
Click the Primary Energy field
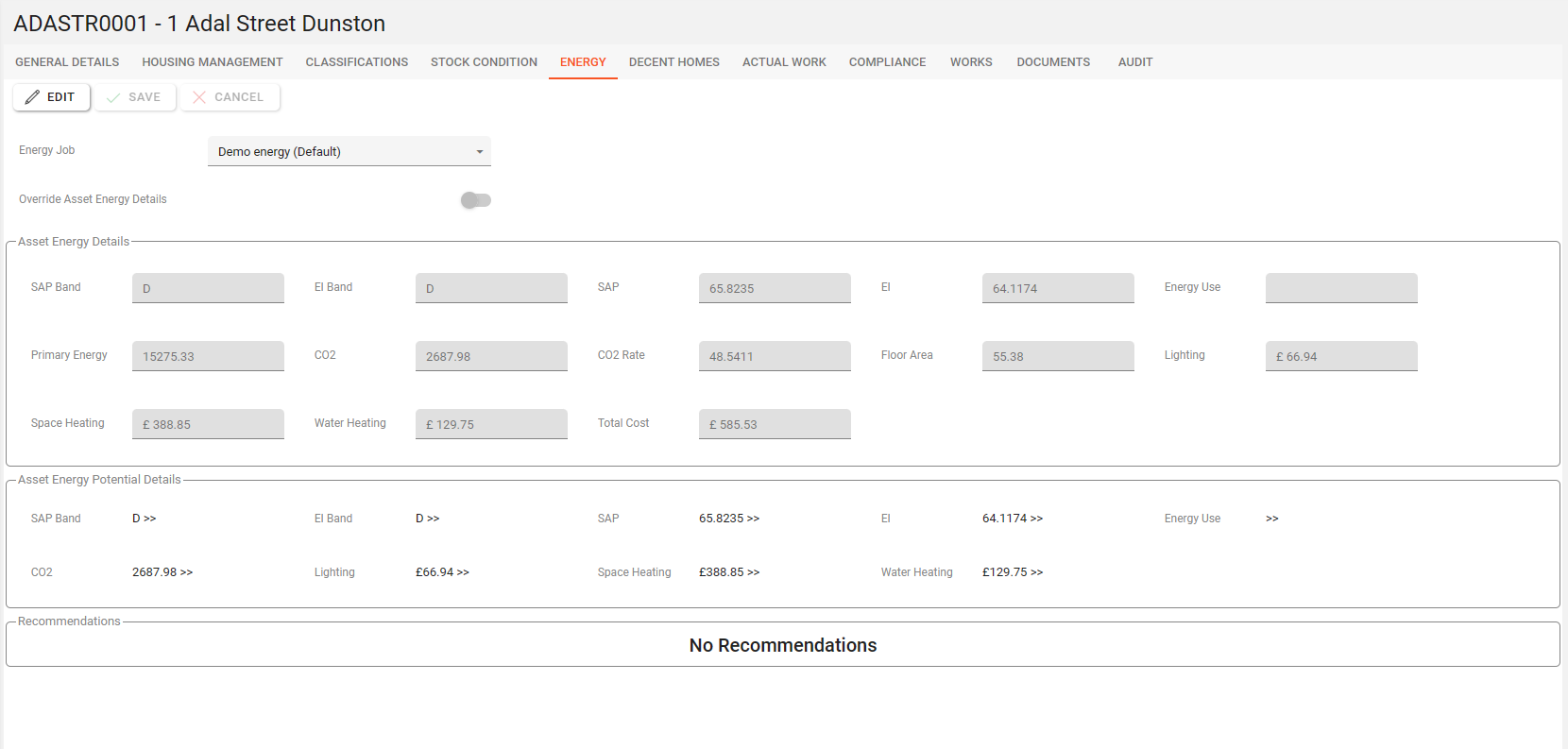208,356
